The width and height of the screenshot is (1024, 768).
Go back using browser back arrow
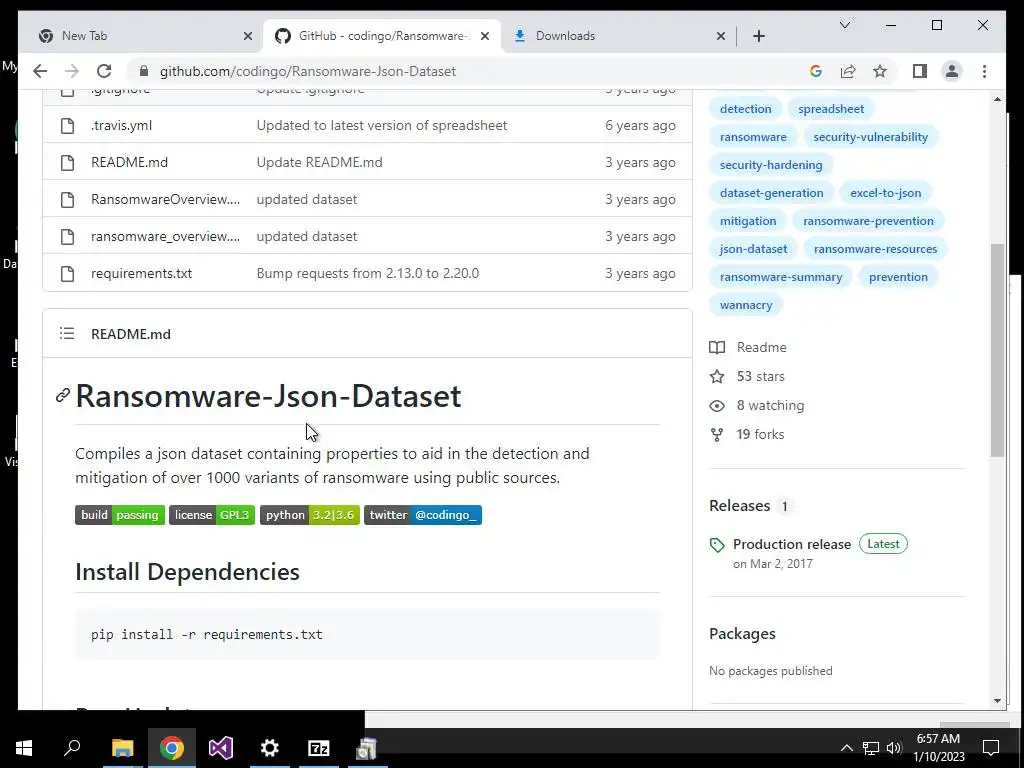pos(40,71)
